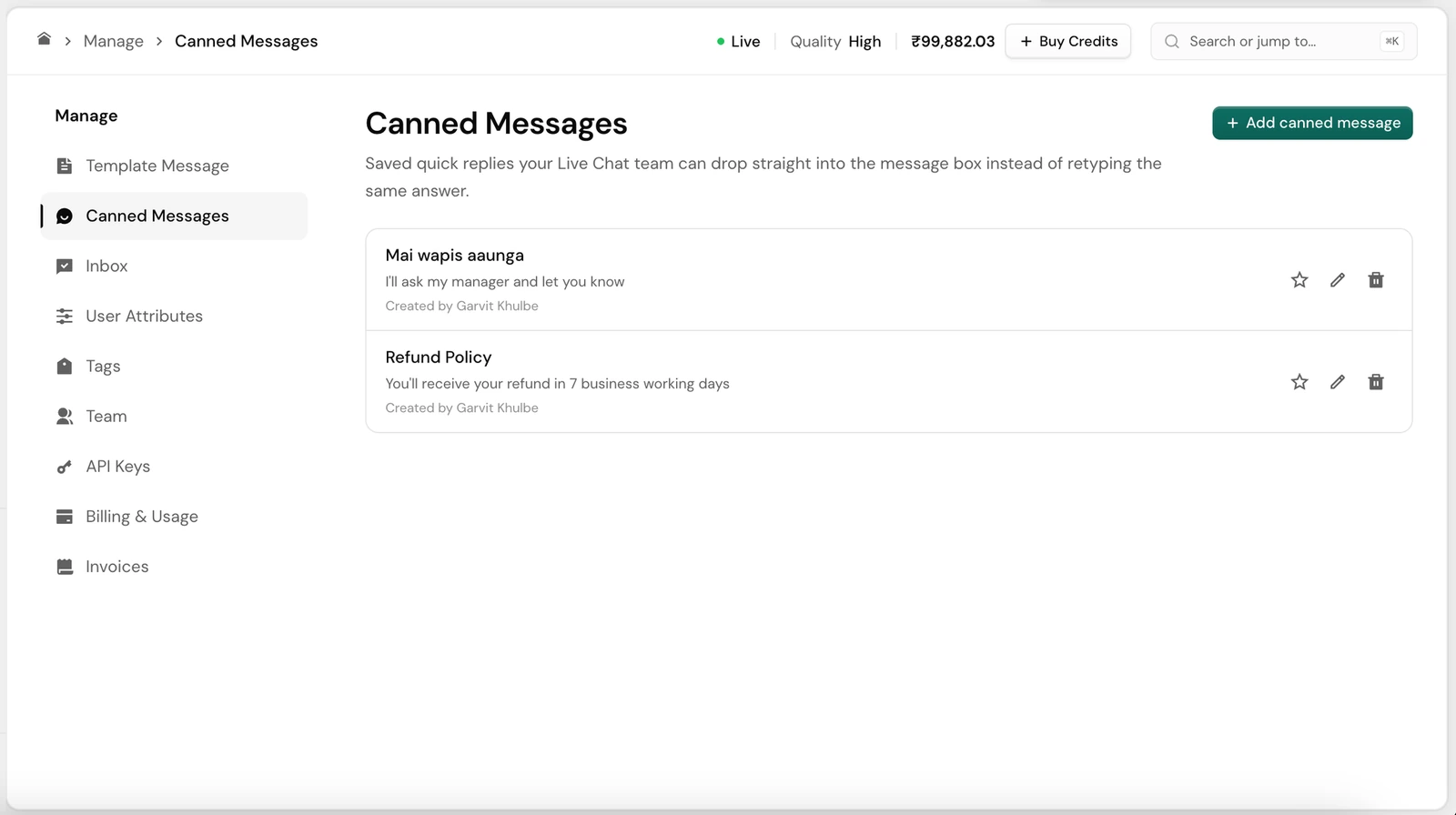This screenshot has width=1456, height=815.
Task: Click the Billing & Usage card icon
Action: 65,517
